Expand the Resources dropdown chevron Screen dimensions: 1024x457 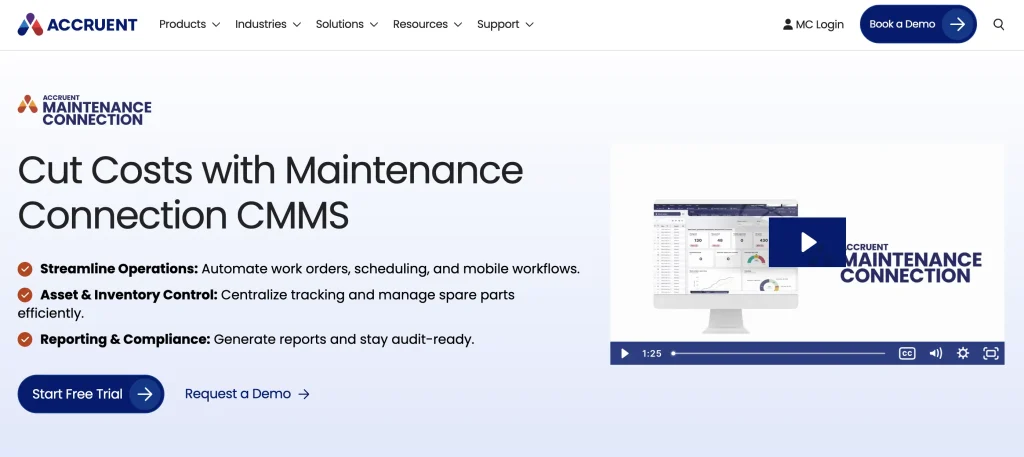(458, 25)
